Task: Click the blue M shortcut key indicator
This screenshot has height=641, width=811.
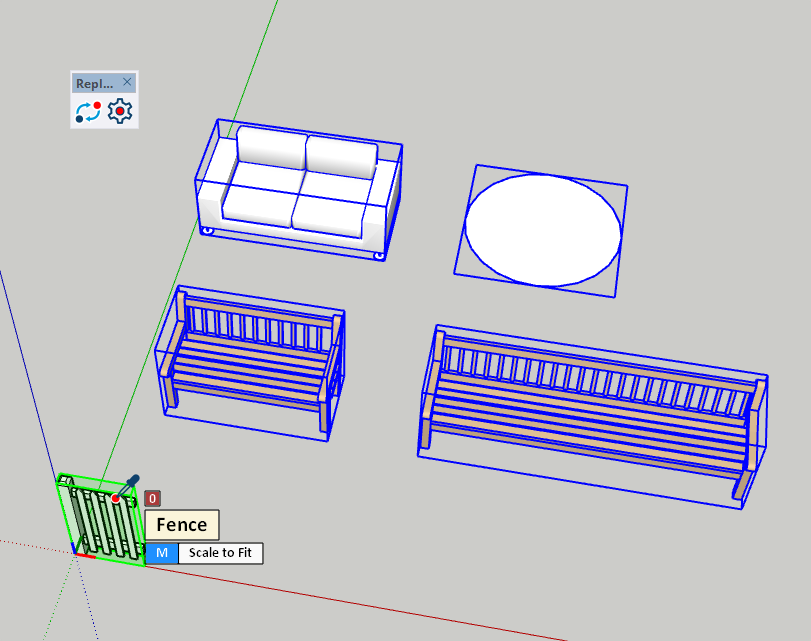Action: pos(162,553)
